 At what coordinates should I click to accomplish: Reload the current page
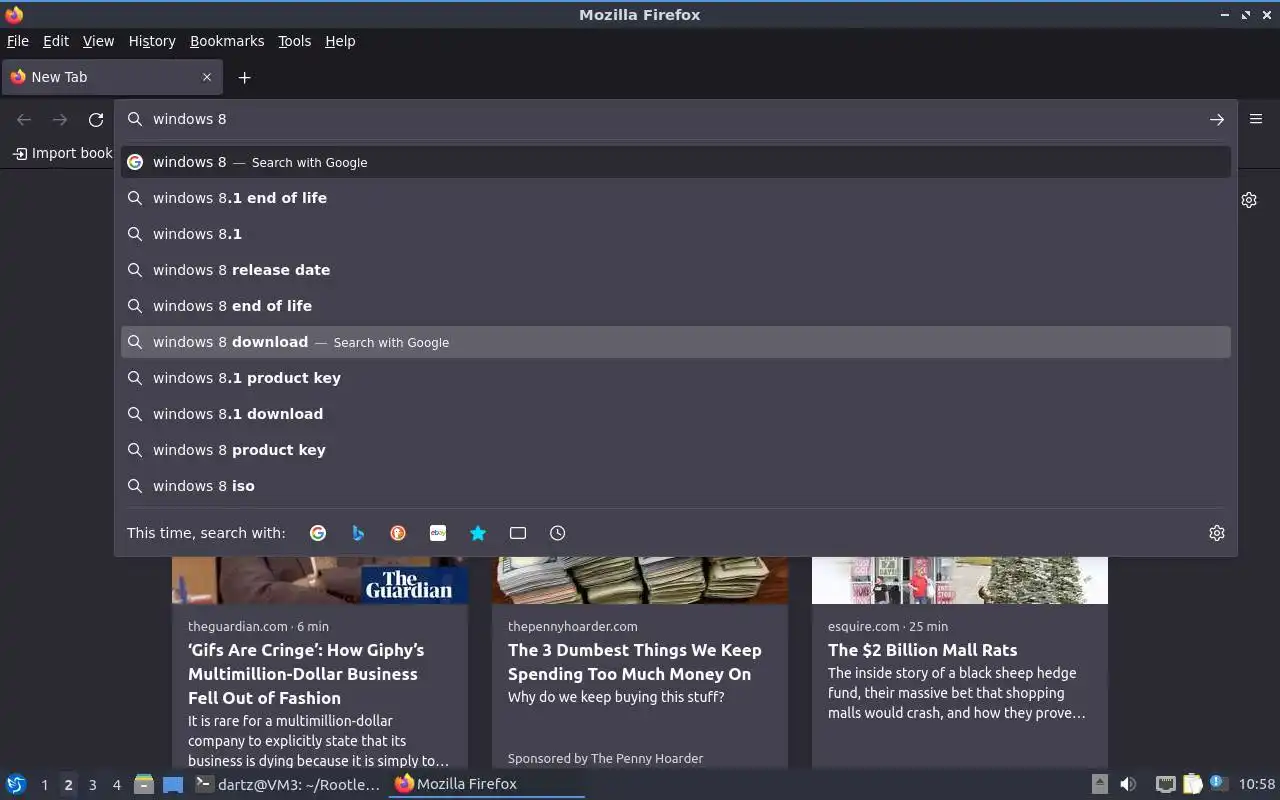[96, 119]
